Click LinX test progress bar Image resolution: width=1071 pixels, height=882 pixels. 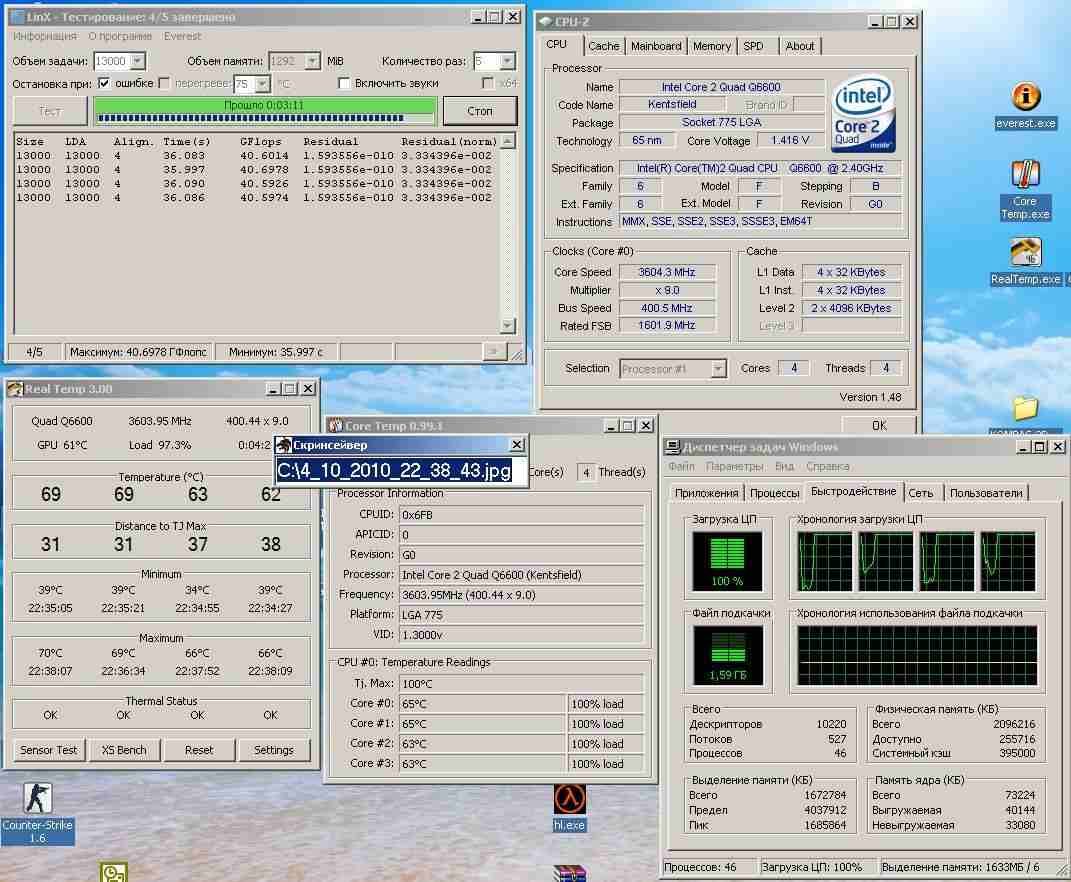(x=265, y=111)
